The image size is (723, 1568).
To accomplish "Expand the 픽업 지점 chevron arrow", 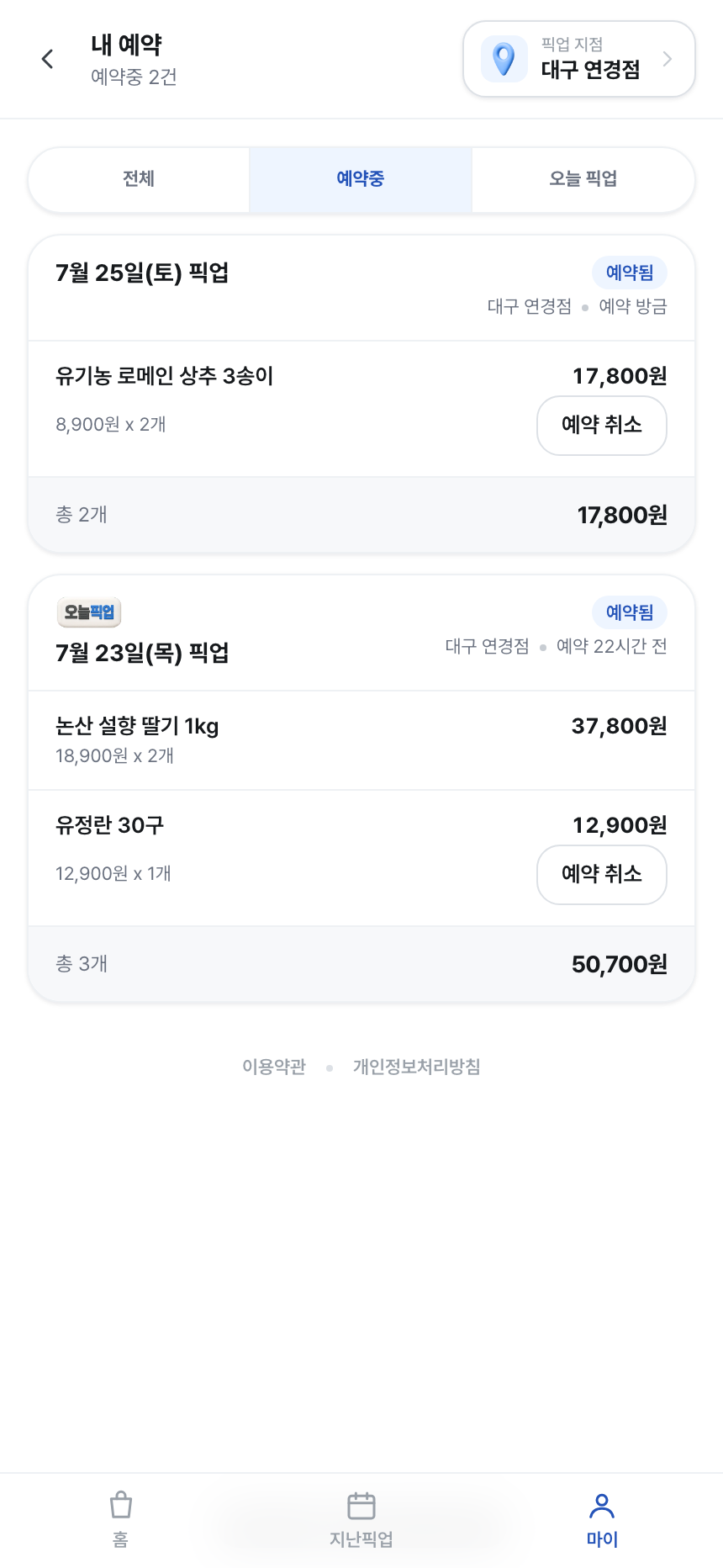I will (x=668, y=59).
